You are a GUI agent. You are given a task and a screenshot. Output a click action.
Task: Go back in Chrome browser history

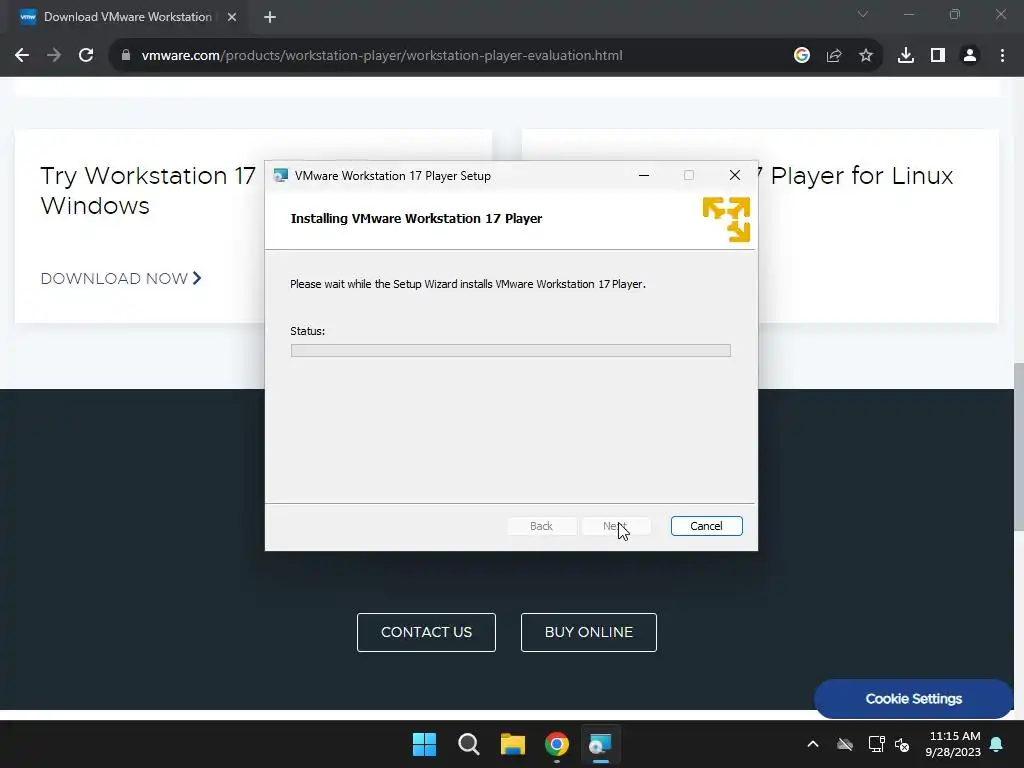[22, 56]
